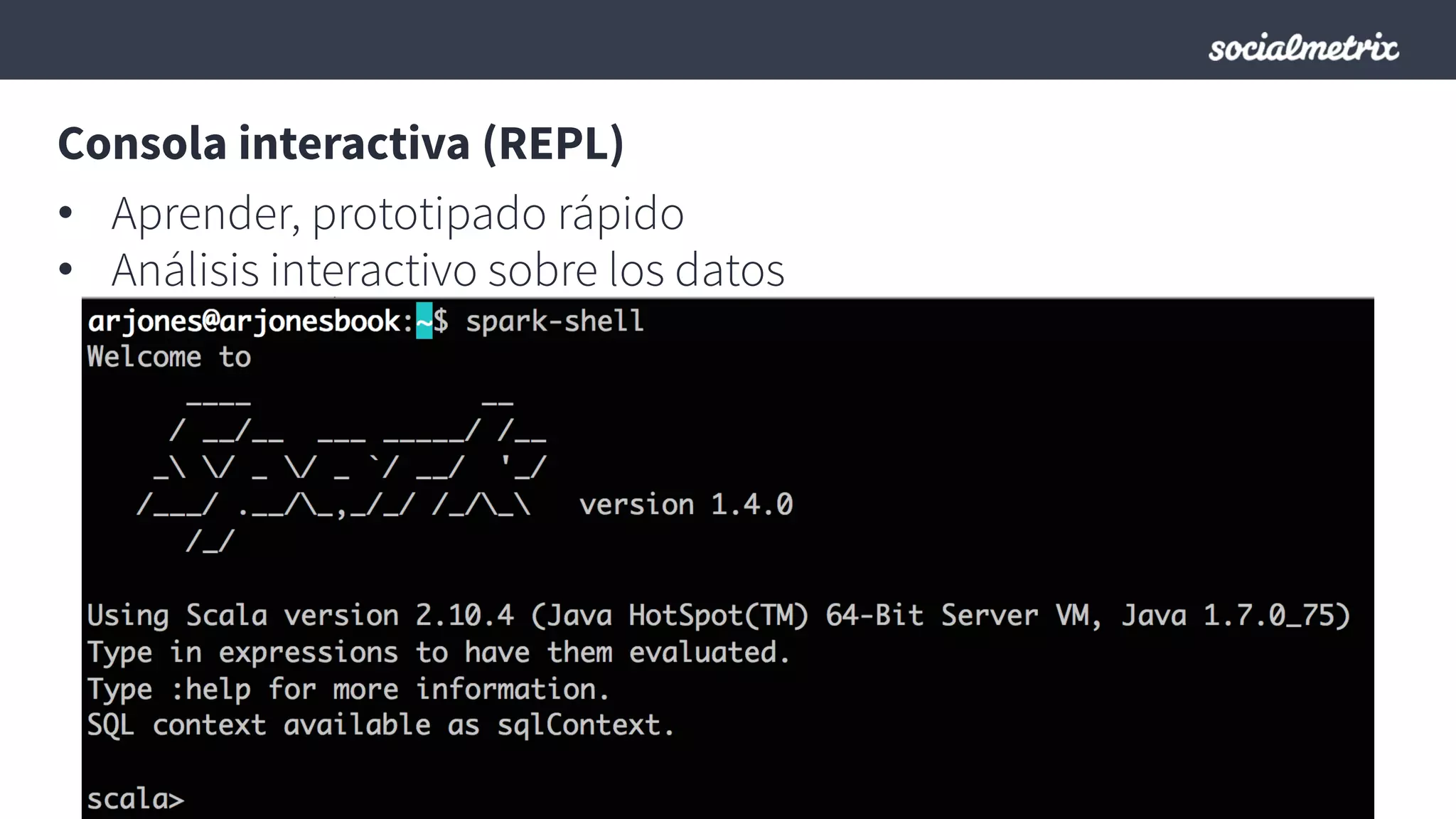Select the slide title 'Consola interactiva (REPL)'
The height and width of the screenshot is (819, 1456).
point(341,144)
